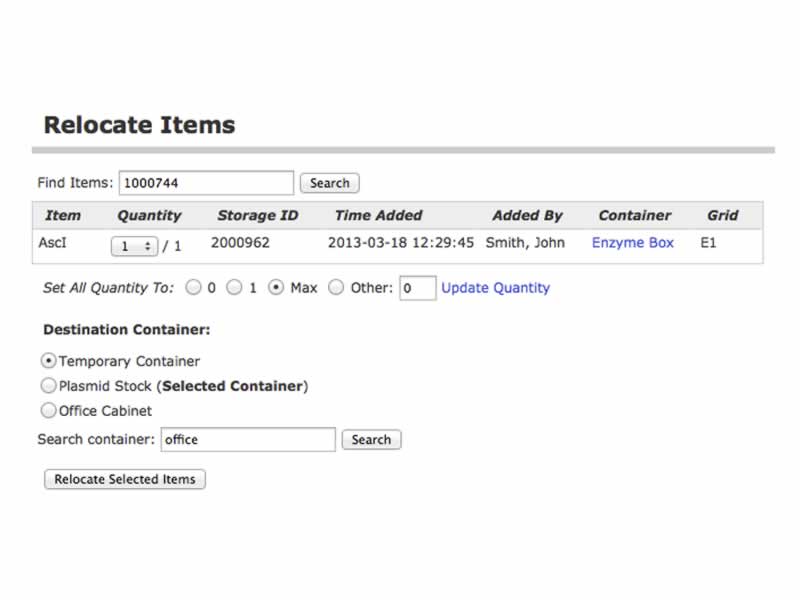800x600 pixels.
Task: Click the Relocate Selected Items button
Action: coord(125,479)
